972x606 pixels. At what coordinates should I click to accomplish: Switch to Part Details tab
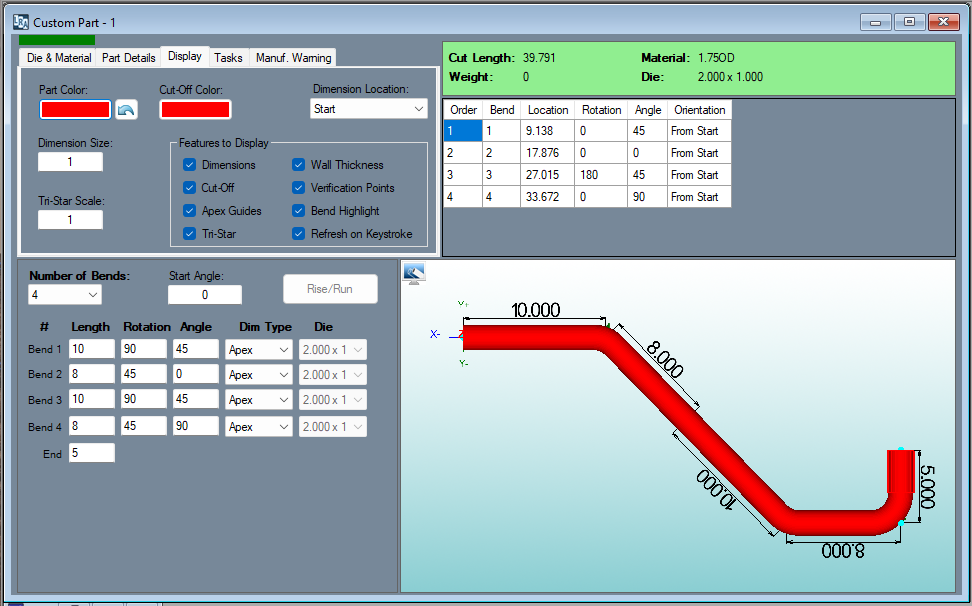point(128,58)
